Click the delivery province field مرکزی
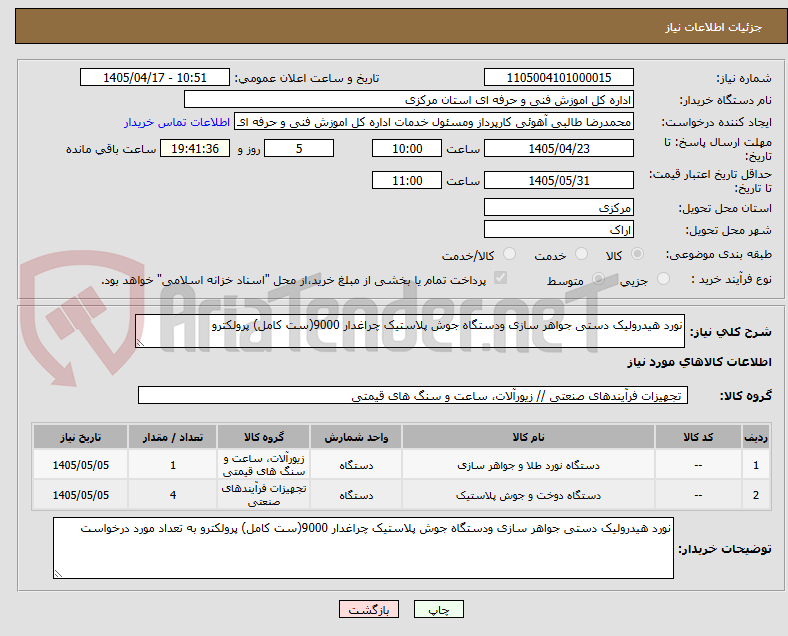The width and height of the screenshot is (788, 636). [558, 207]
